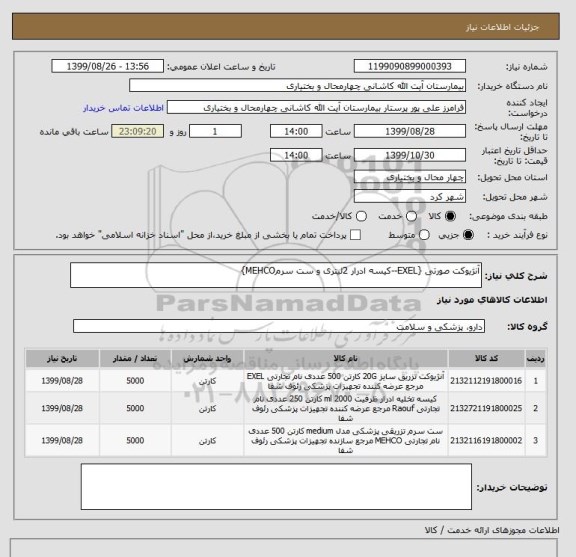576x557 pixels.
Task: Click the delivery province field چهار محال و بختیاری
Action: coord(410,177)
